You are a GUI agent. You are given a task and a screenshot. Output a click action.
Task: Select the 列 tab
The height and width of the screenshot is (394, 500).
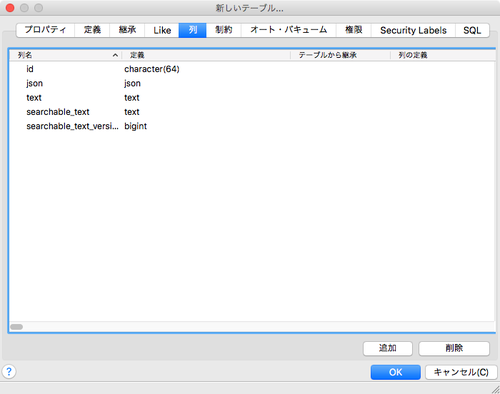pyautogui.click(x=193, y=30)
